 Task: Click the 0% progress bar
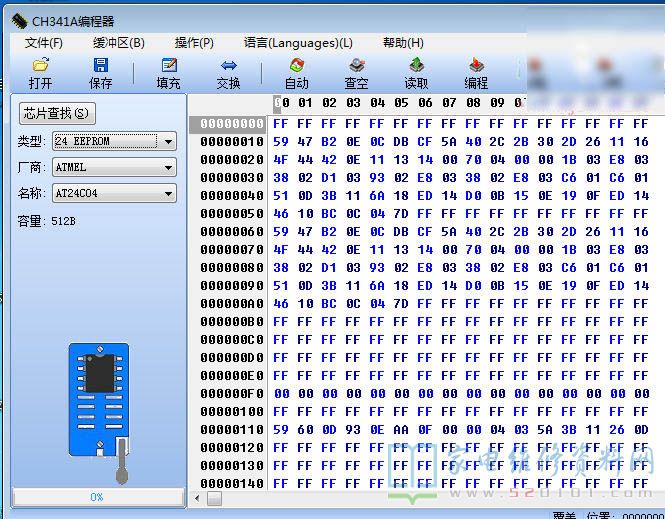97,497
